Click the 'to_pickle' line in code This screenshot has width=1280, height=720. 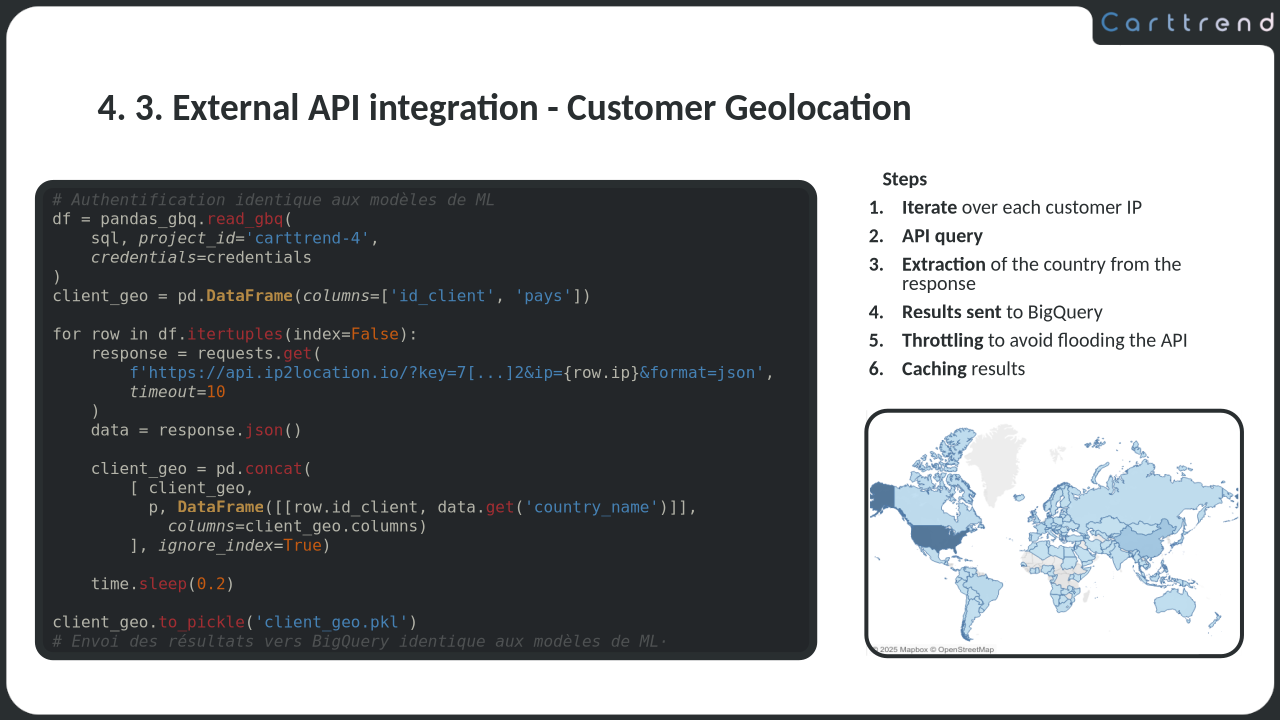pos(234,622)
